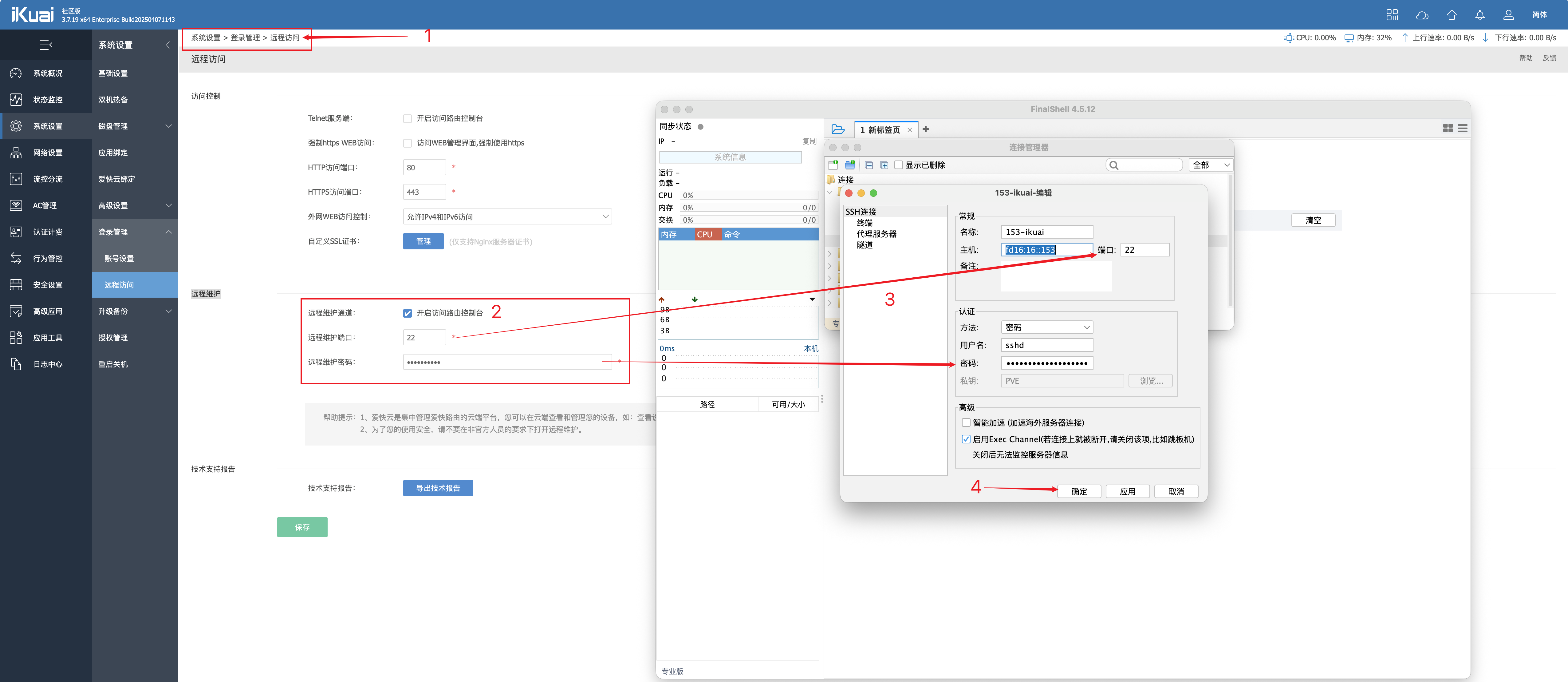Click the connection manager vertical scrollbar
The height and width of the screenshot is (682, 1568).
pyautogui.click(x=1230, y=240)
